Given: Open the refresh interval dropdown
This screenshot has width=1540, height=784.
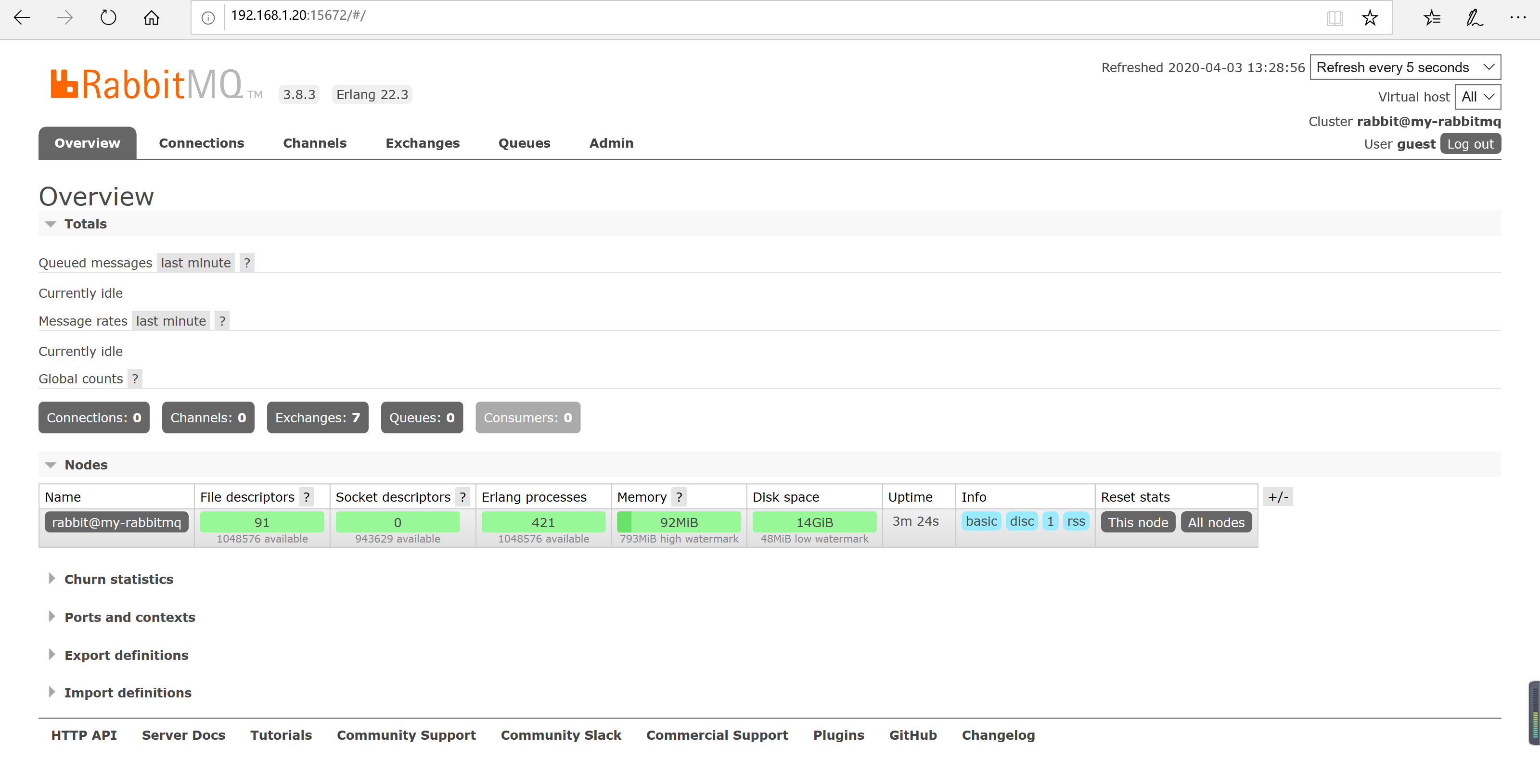Looking at the screenshot, I should 1404,67.
